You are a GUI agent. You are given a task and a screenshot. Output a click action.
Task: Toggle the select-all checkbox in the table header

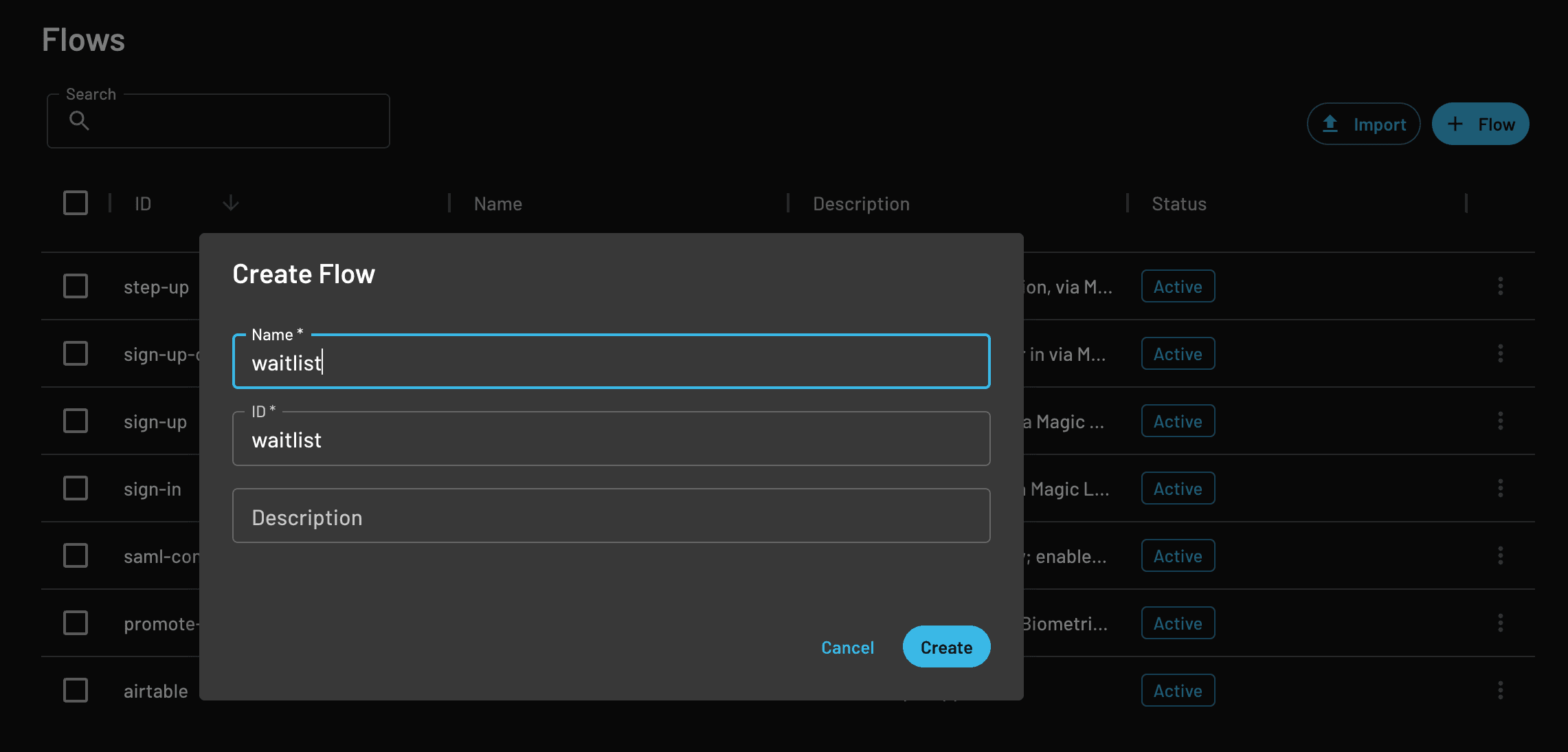point(76,203)
